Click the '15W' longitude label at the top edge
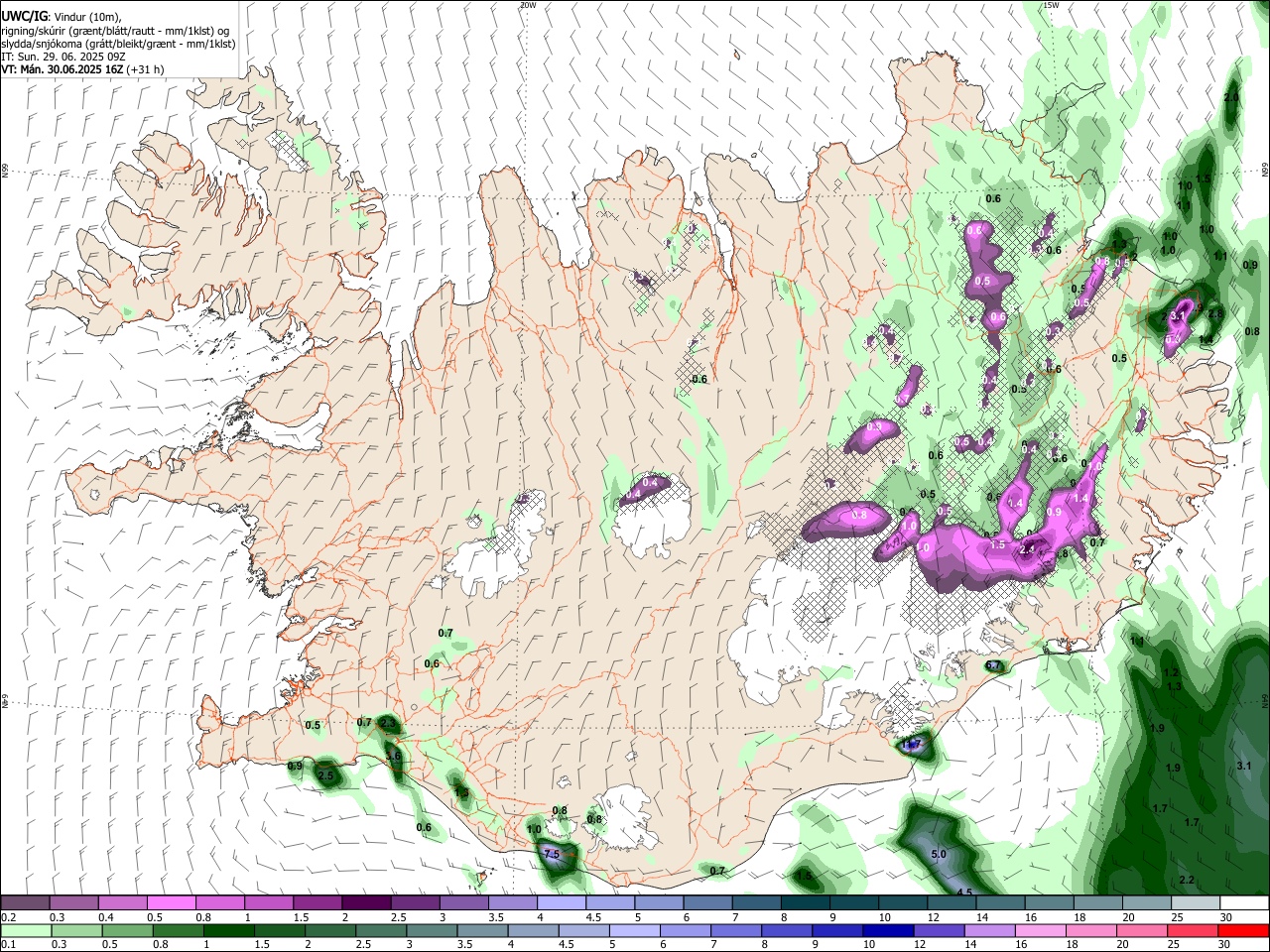This screenshot has width=1270, height=952. point(1051,5)
